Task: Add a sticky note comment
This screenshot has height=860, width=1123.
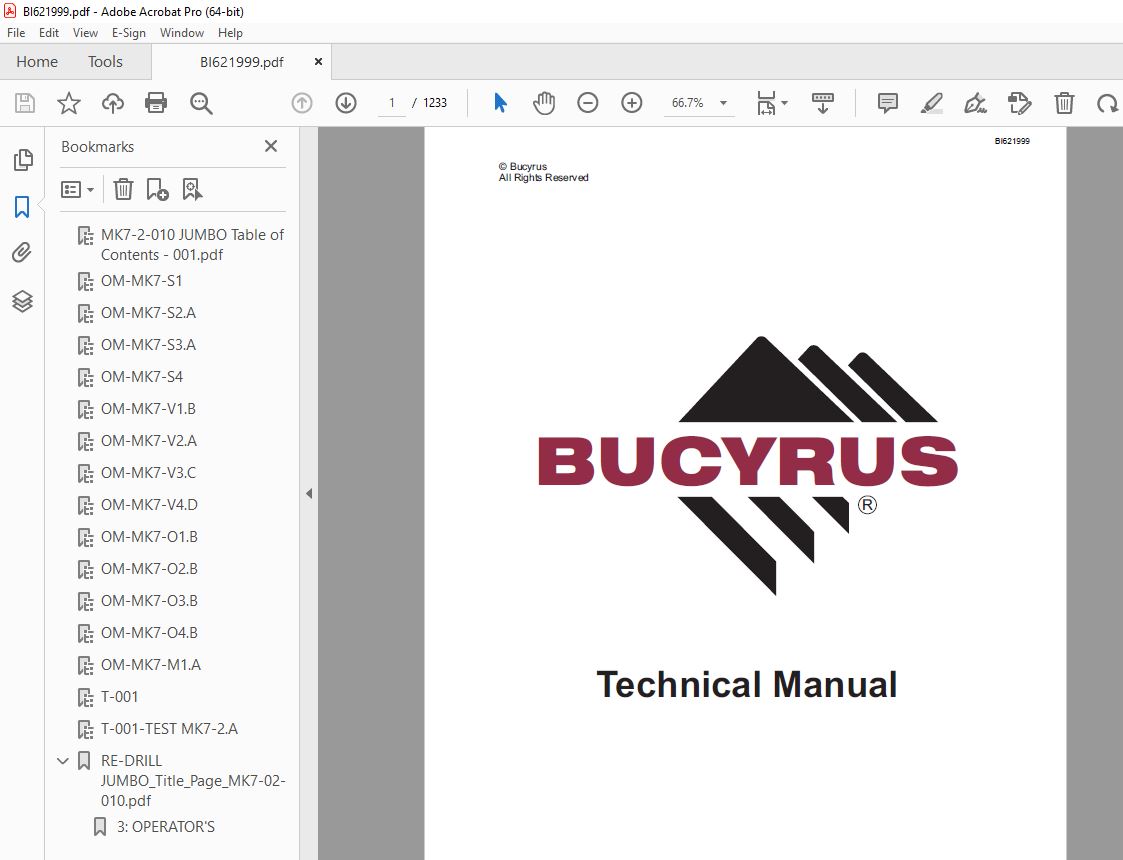Action: [x=887, y=103]
